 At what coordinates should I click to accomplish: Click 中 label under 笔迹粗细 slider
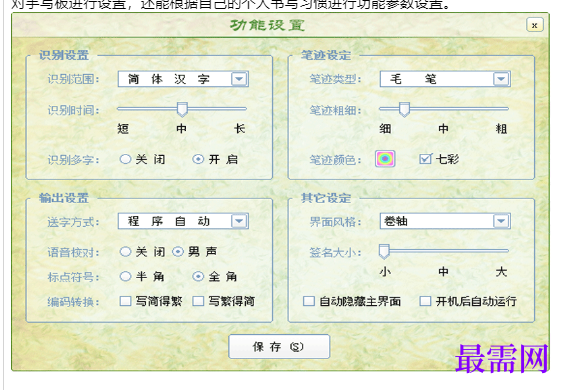[x=443, y=128]
